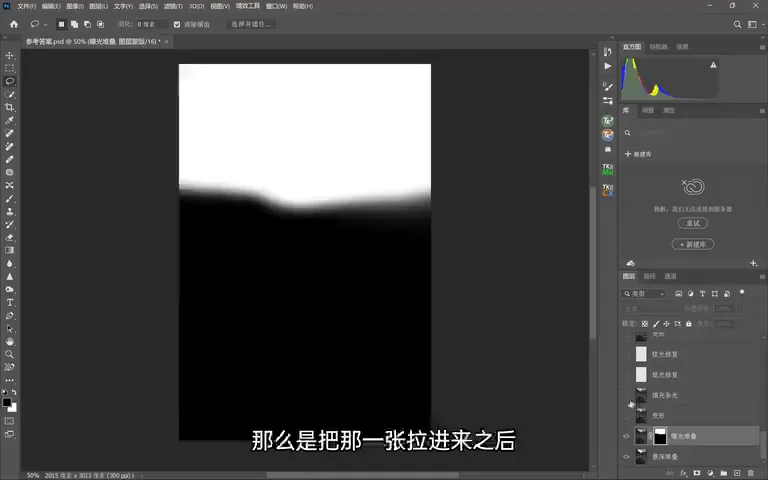The width and height of the screenshot is (768, 480).
Task: Switch to the 导航器 tab
Action: 658,47
